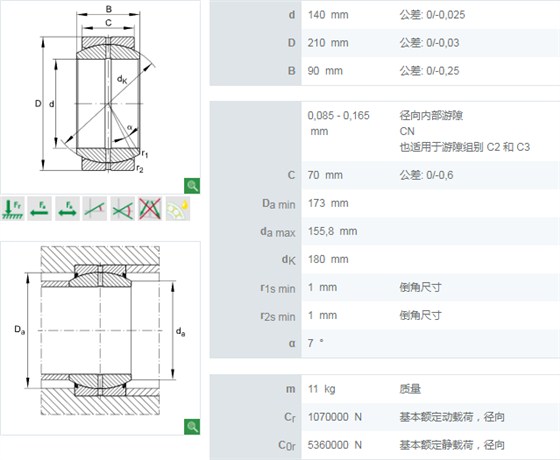The width and height of the screenshot is (560, 460).
Task: Click the note mentioning C2 和 C3
Action: point(465,147)
